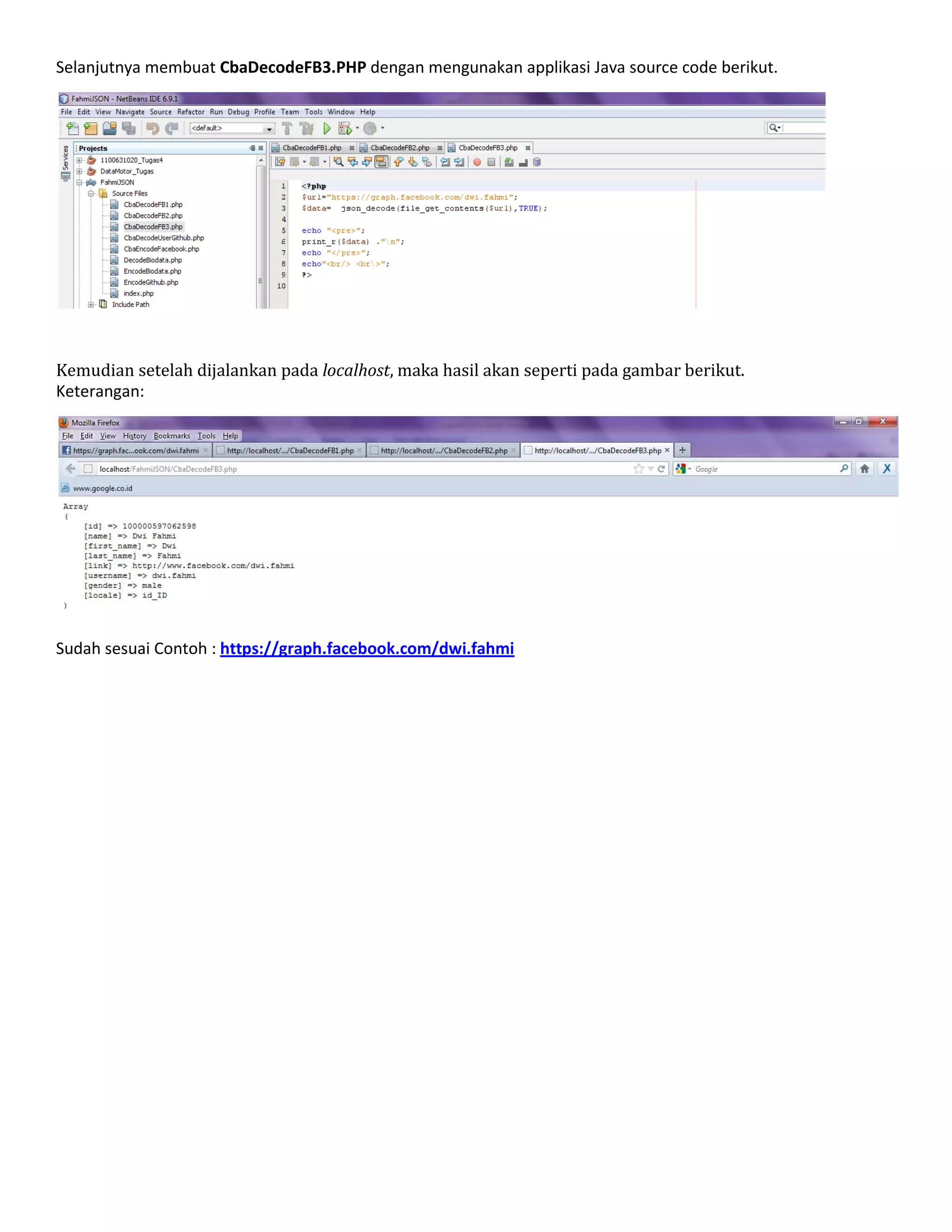The height and width of the screenshot is (1232, 952).
Task: Collapse the Source Files folder
Action: [x=91, y=193]
